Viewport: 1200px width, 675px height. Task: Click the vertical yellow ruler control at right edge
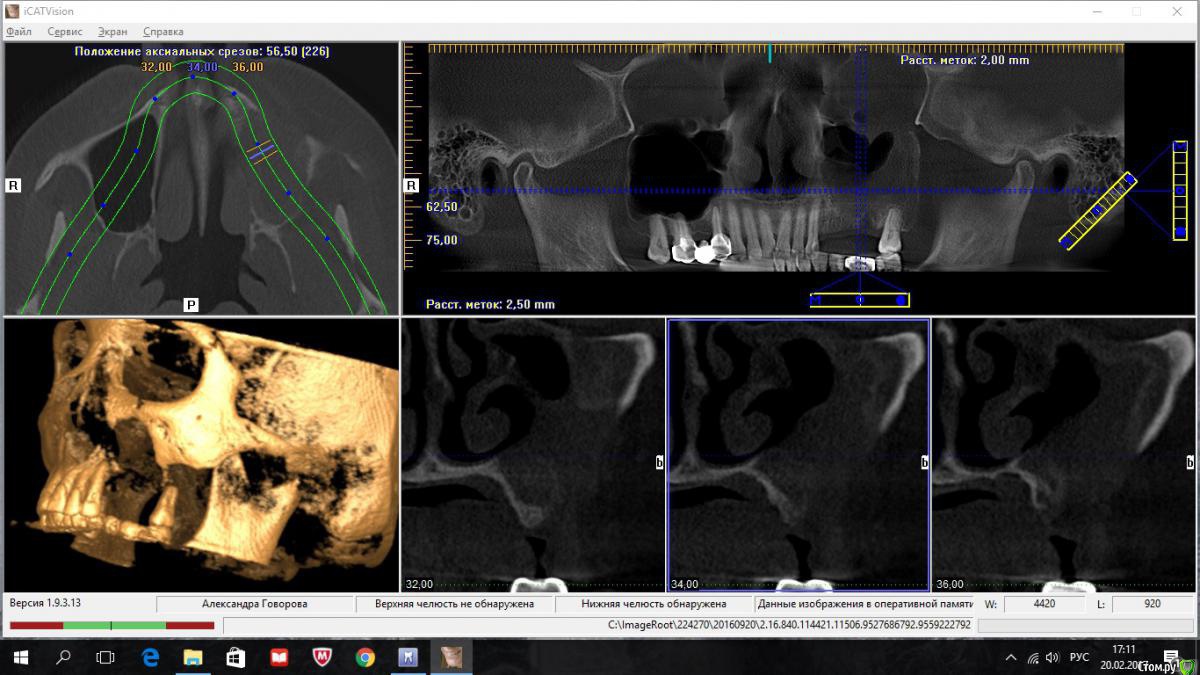coord(1180,190)
